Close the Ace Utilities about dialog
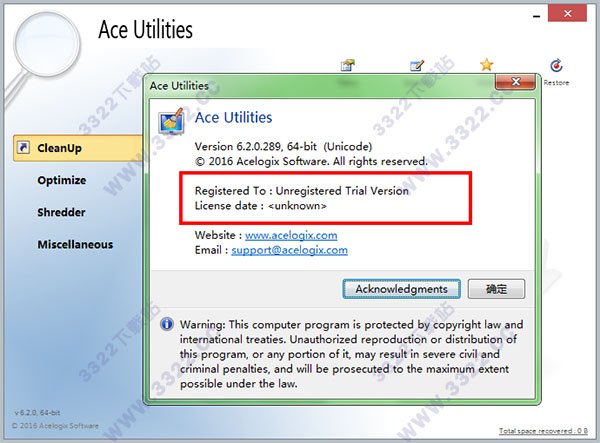Viewport: 600px width, 443px height. click(x=515, y=81)
